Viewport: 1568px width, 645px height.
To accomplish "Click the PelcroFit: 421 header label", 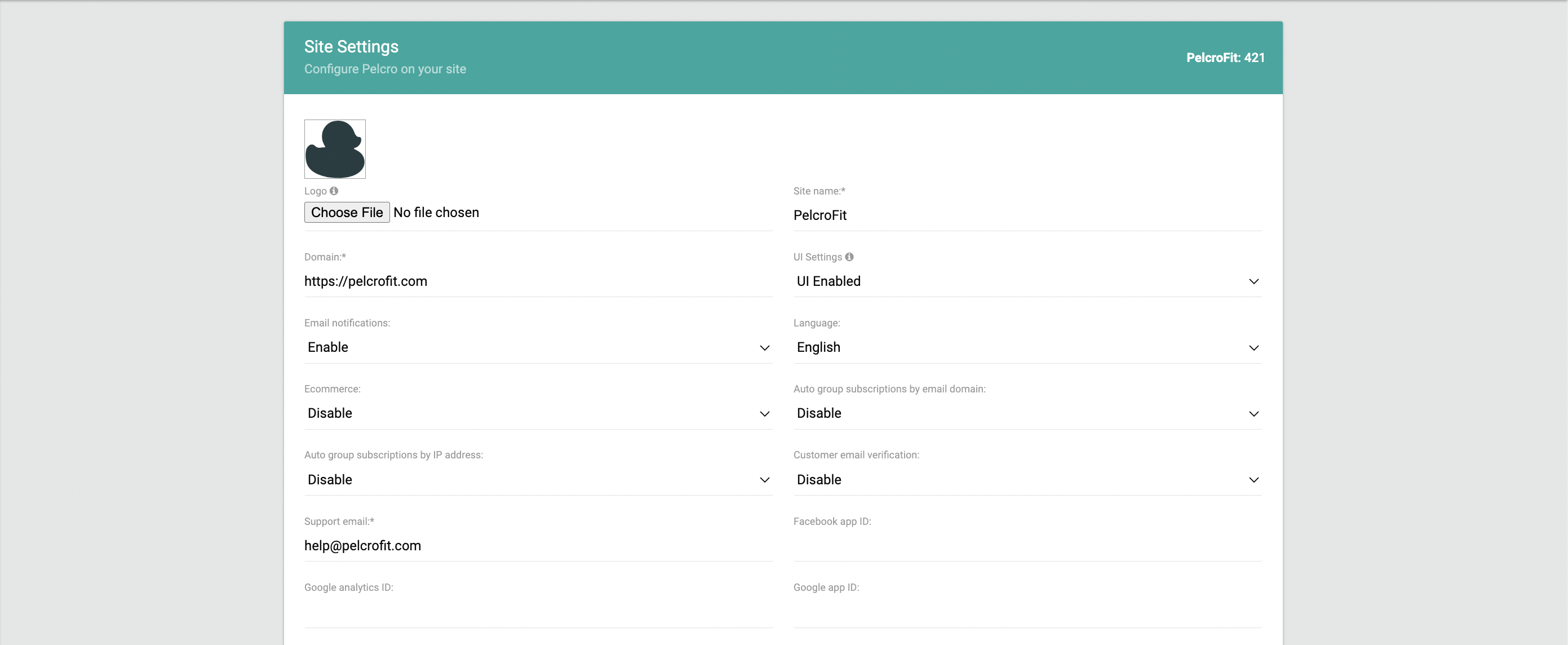I will point(1225,58).
